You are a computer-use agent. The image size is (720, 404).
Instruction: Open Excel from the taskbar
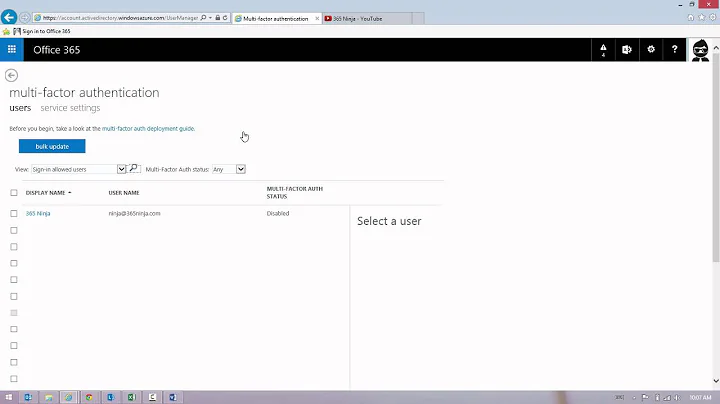pyautogui.click(x=131, y=397)
